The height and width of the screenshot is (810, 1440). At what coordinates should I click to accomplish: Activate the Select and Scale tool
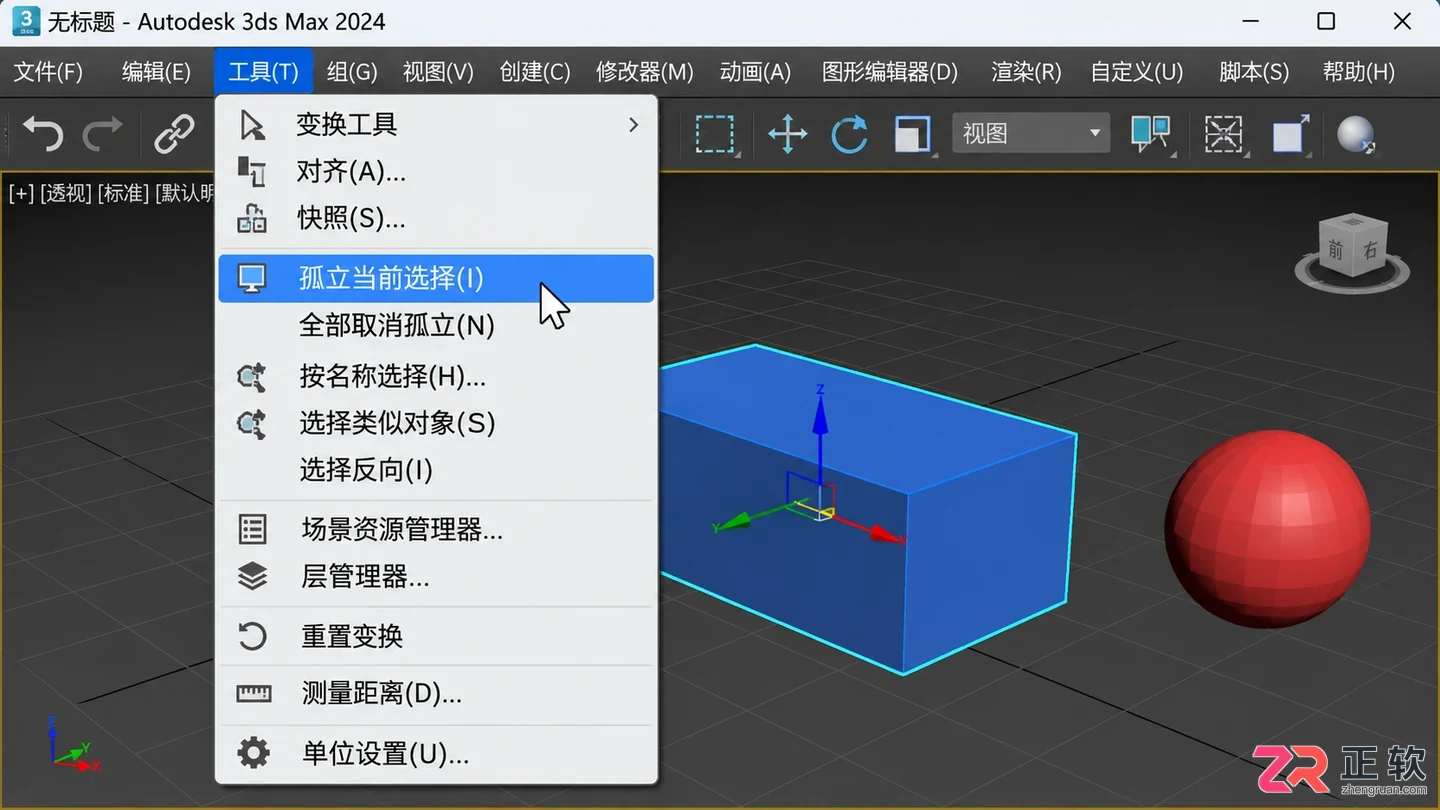coord(912,133)
